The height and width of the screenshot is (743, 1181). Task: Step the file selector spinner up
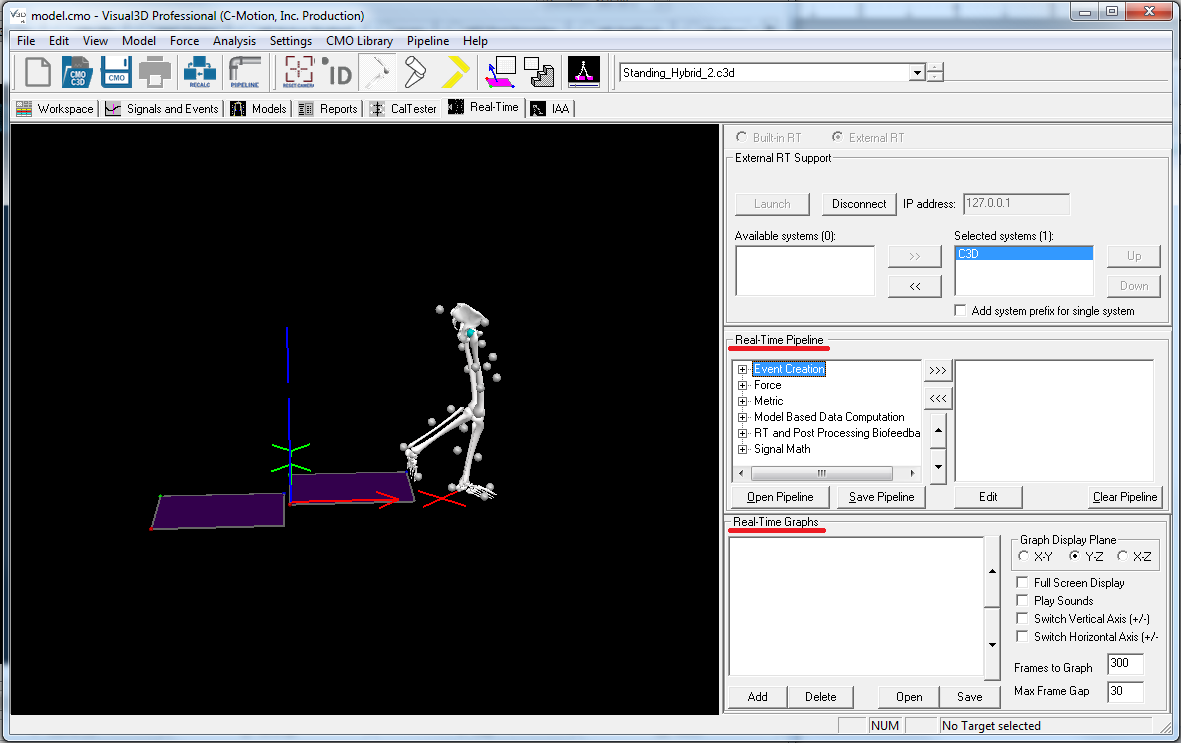coord(935,68)
